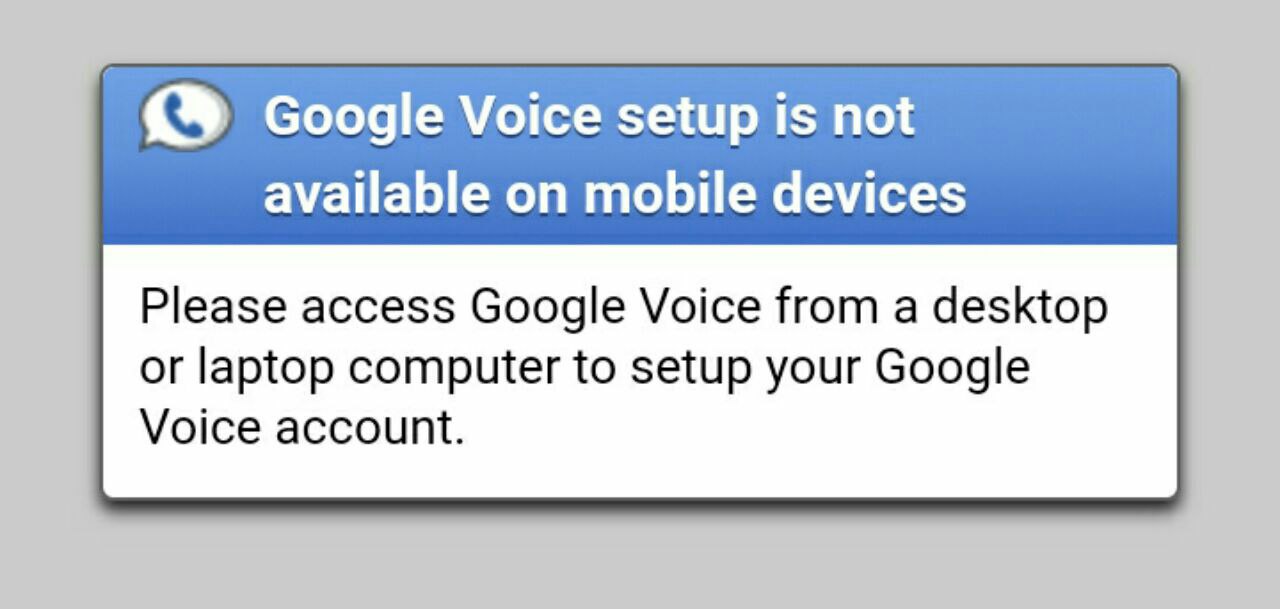Image resolution: width=1280 pixels, height=609 pixels.
Task: Click the gray background above the dialog
Action: [640, 30]
